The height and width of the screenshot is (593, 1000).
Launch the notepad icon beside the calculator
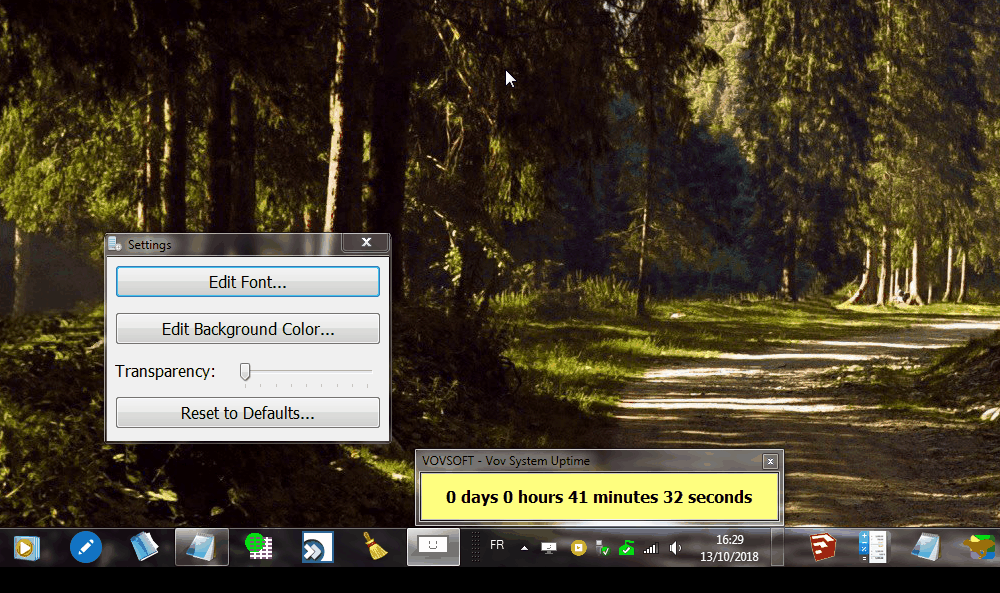tap(925, 547)
